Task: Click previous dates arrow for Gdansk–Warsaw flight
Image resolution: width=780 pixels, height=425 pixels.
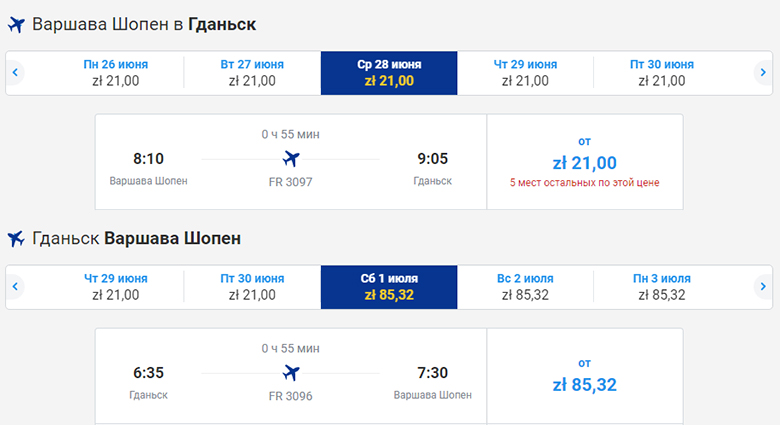Action: click(16, 286)
